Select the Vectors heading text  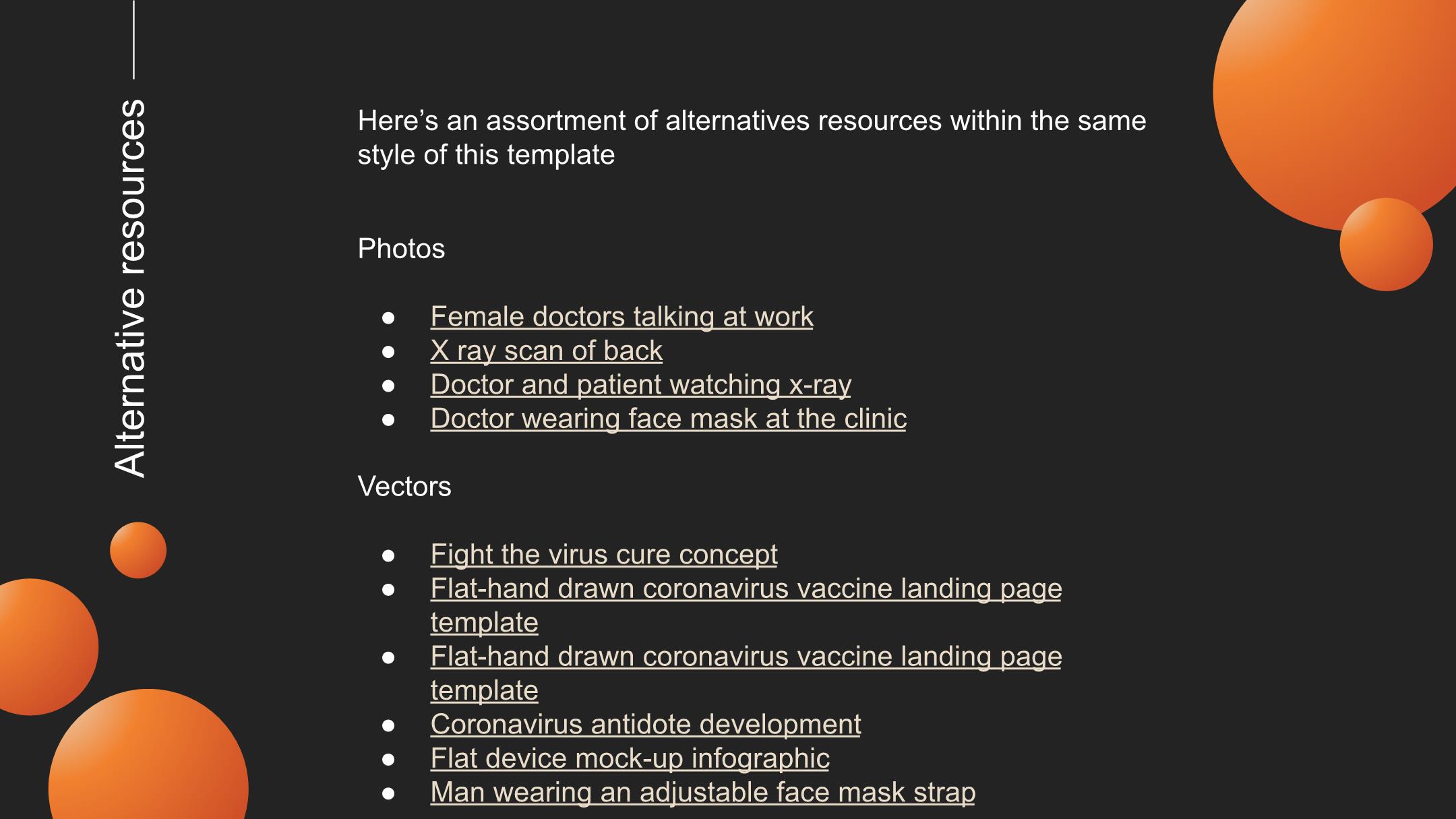404,487
